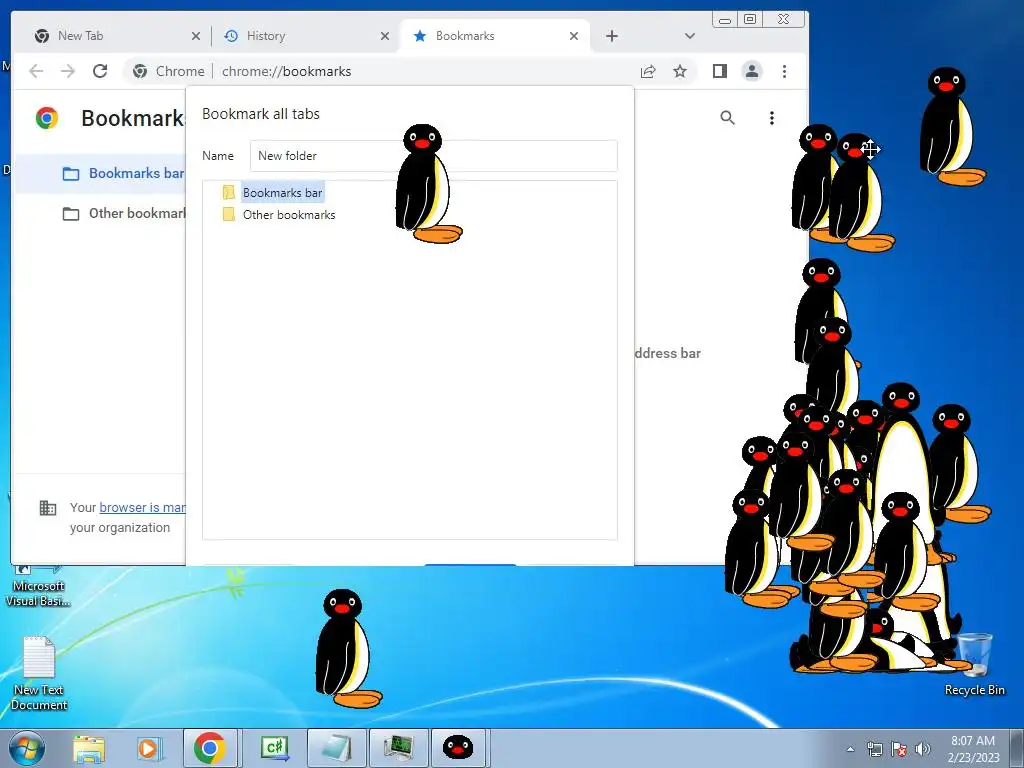This screenshot has height=768, width=1024.
Task: Click the Chrome logo on Bookmarks page
Action: [47, 118]
